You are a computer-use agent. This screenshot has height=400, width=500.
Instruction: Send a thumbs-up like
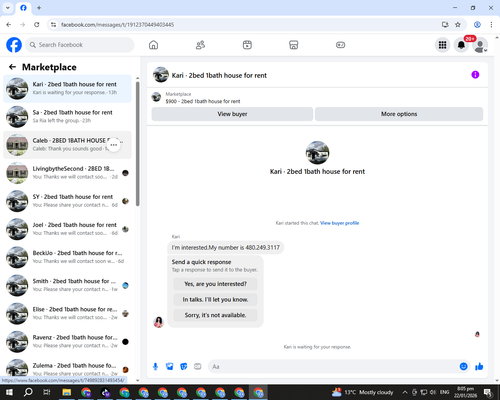point(479,367)
